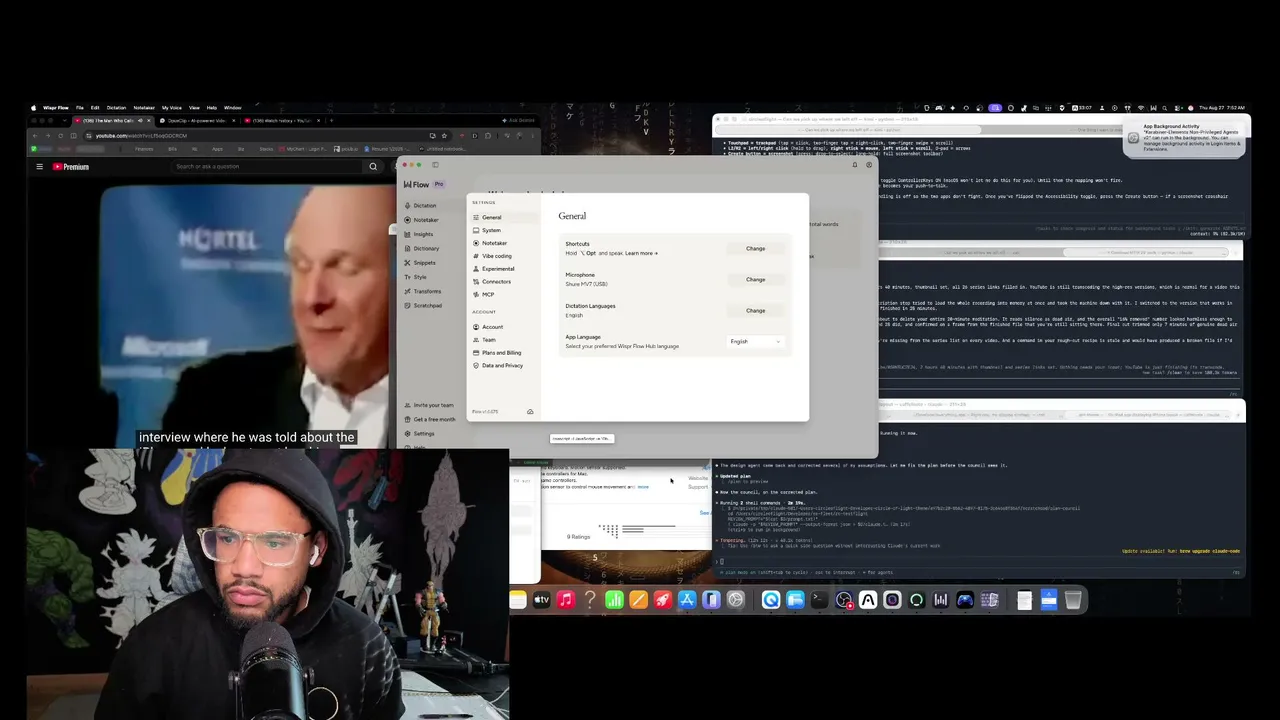Open Music from the Dock
Viewport: 1280px width, 720px height.
point(566,600)
